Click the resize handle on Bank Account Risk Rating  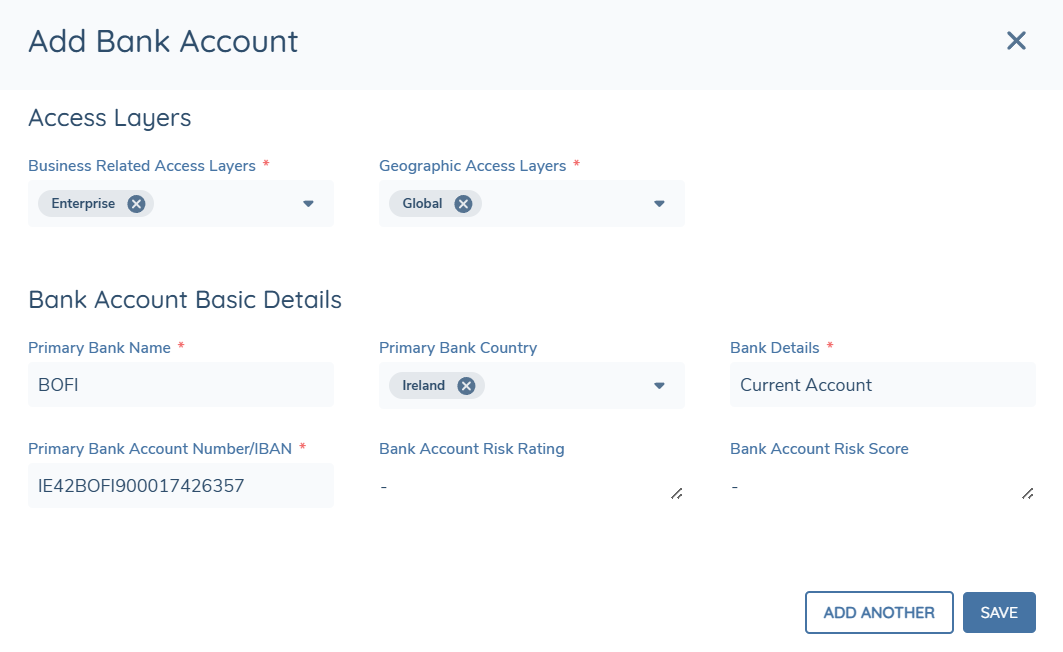click(677, 493)
